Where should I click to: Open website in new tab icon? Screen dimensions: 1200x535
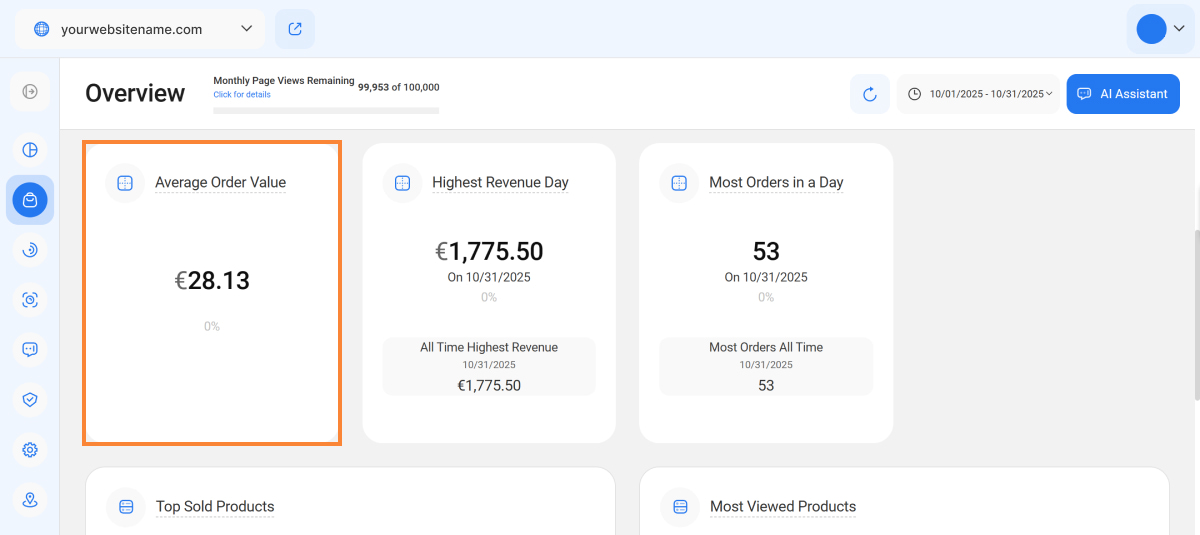point(295,29)
